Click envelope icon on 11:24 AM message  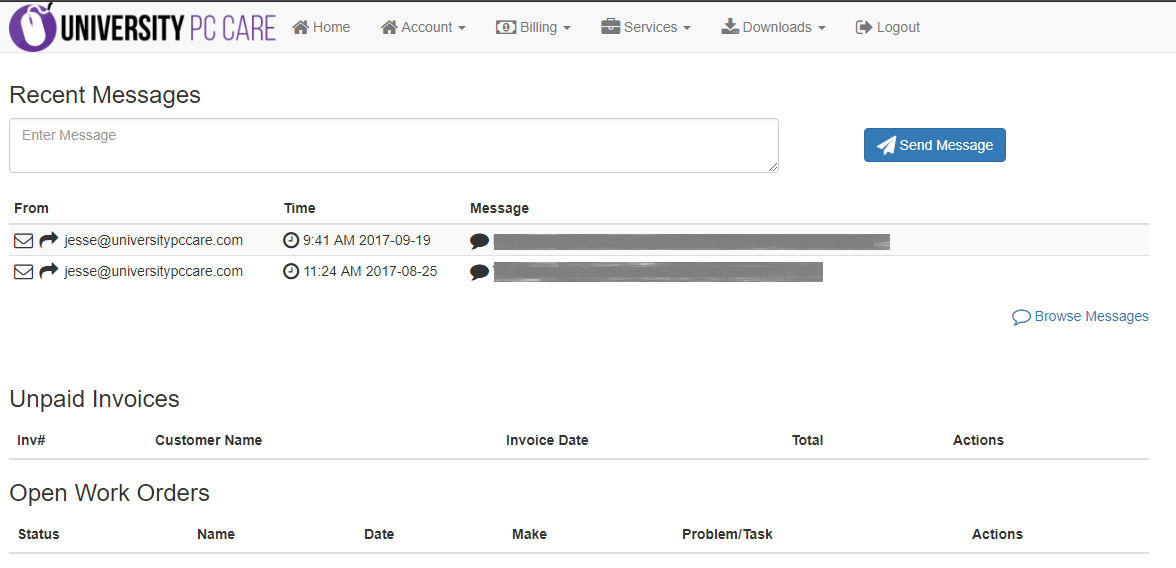[23, 271]
